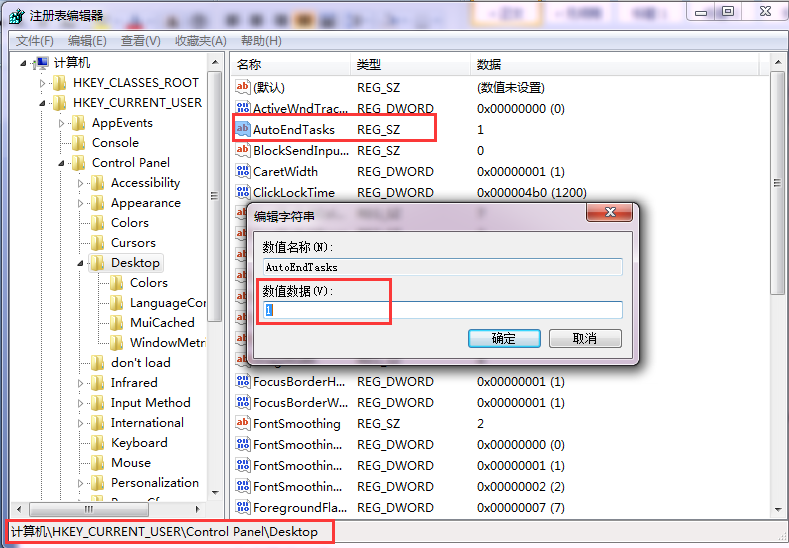This screenshot has height=548, width=789.
Task: Select the LanguageCor... tree key
Action: tap(168, 303)
